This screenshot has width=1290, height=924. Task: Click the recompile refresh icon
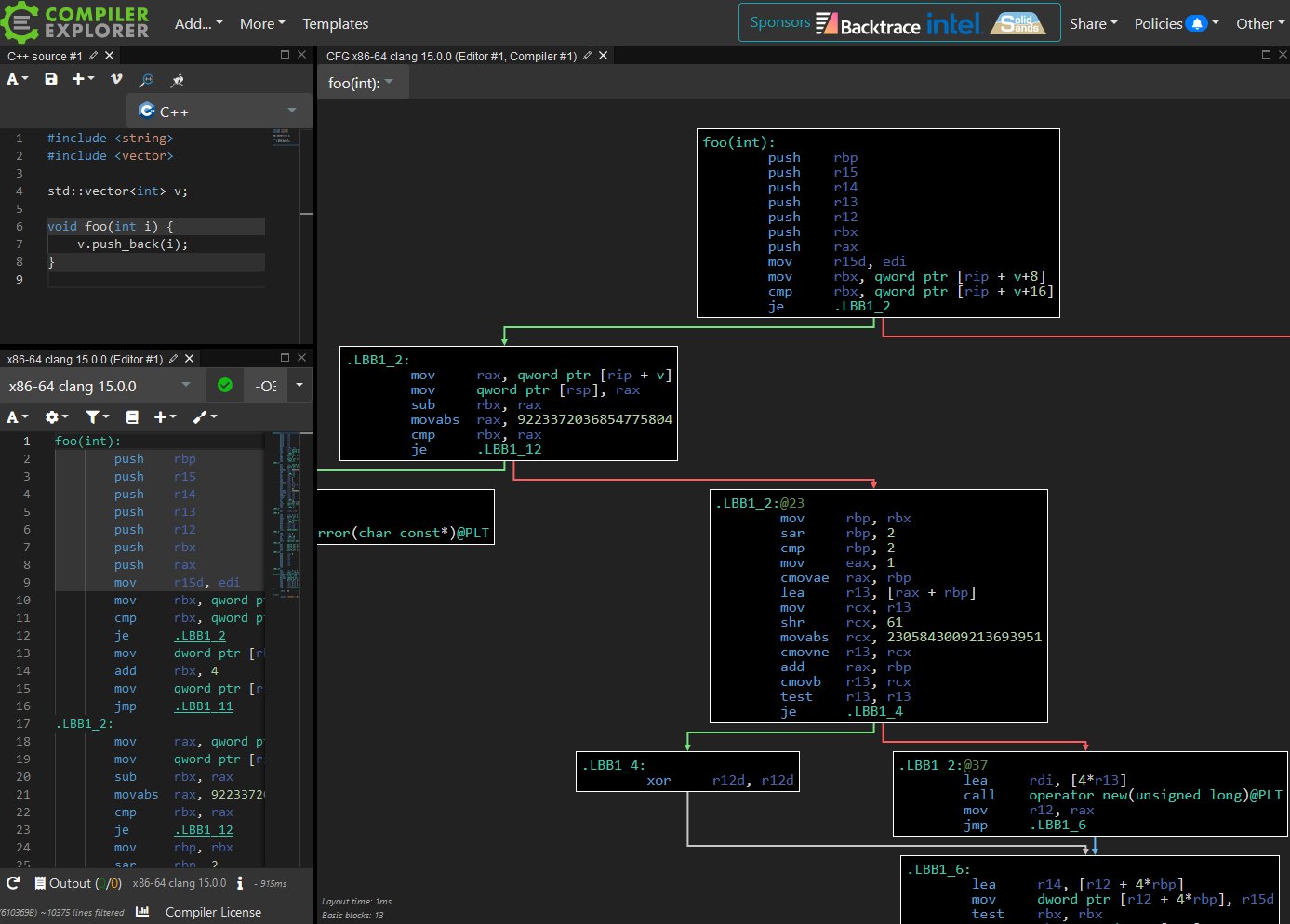[13, 883]
